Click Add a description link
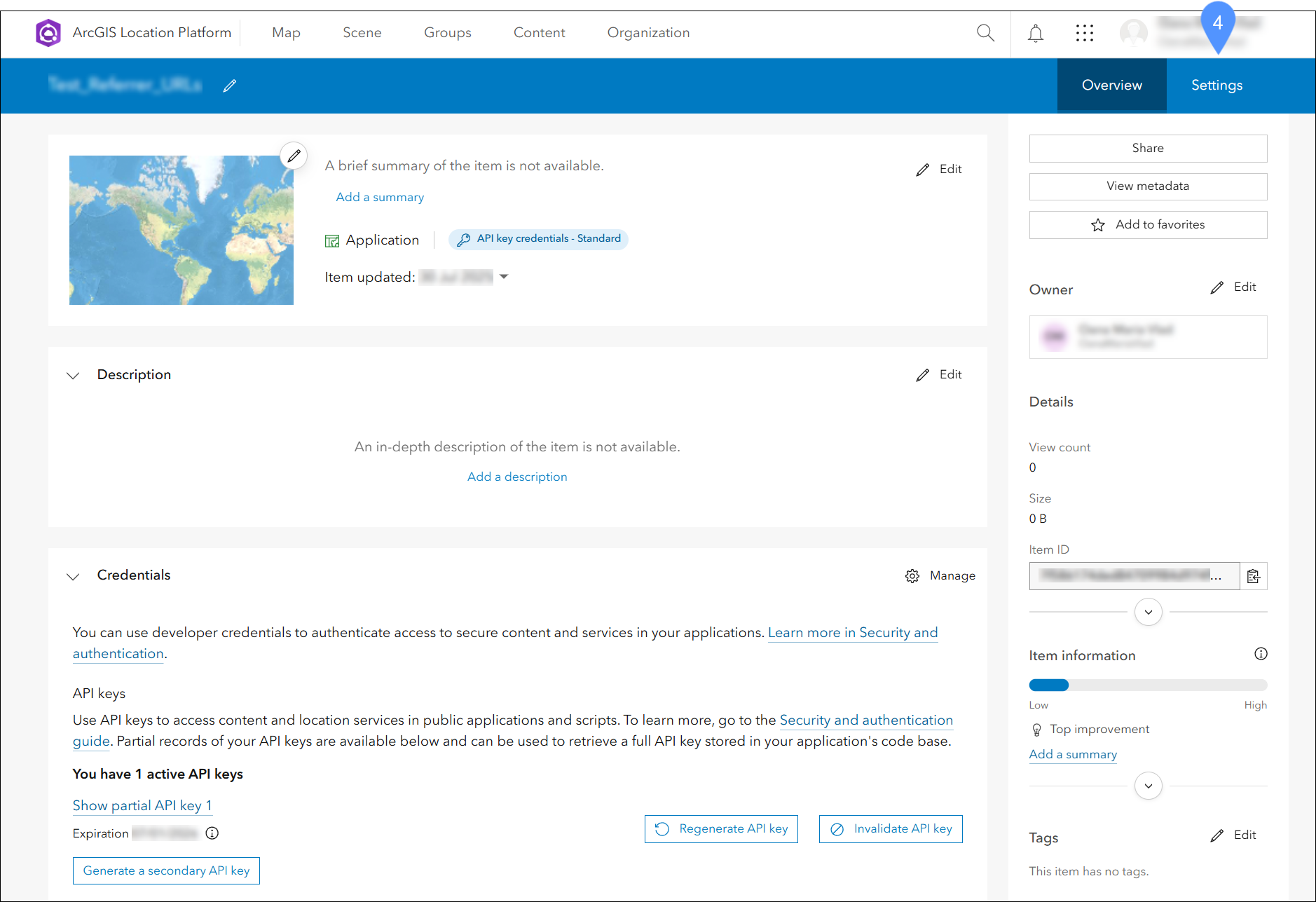Viewport: 1316px width, 902px height. click(x=517, y=477)
